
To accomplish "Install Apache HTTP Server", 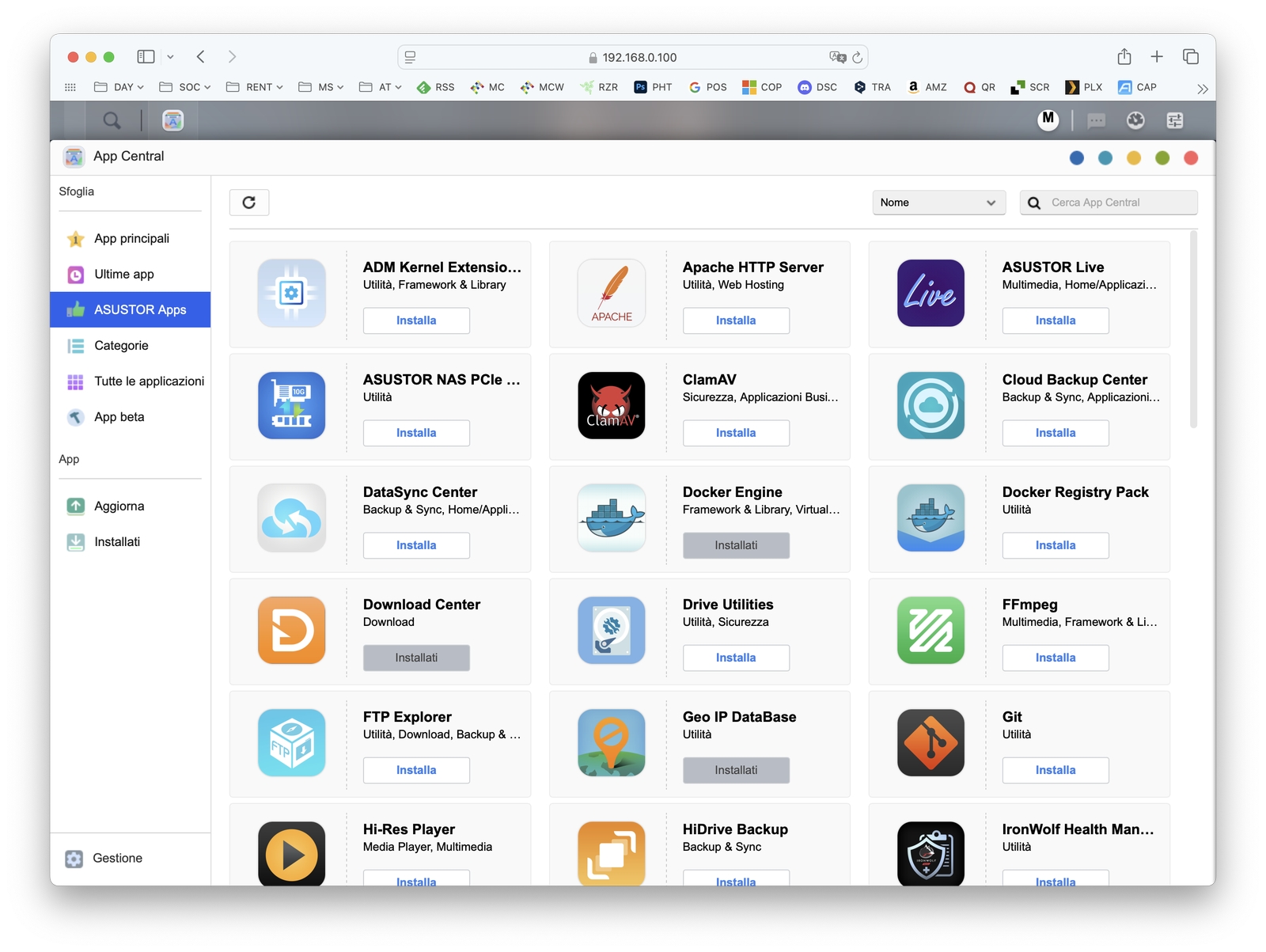I will coord(736,320).
